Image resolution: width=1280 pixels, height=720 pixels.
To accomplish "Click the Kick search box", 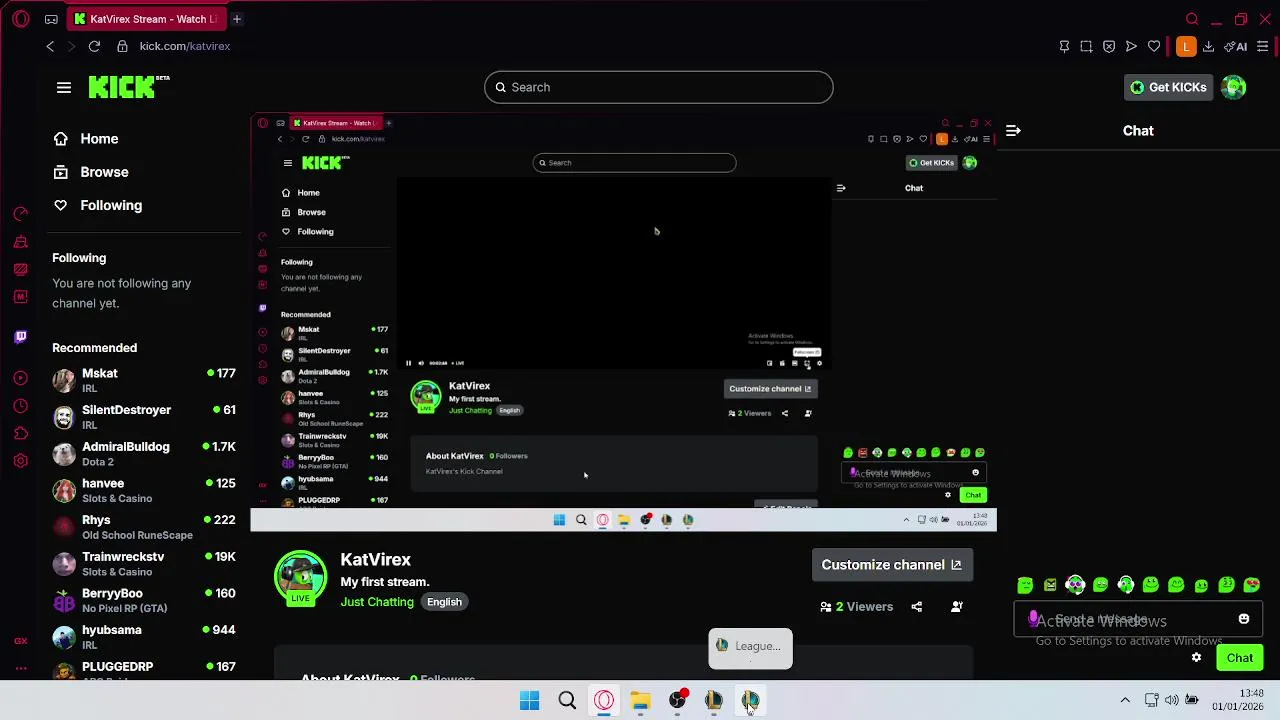I will coord(659,87).
